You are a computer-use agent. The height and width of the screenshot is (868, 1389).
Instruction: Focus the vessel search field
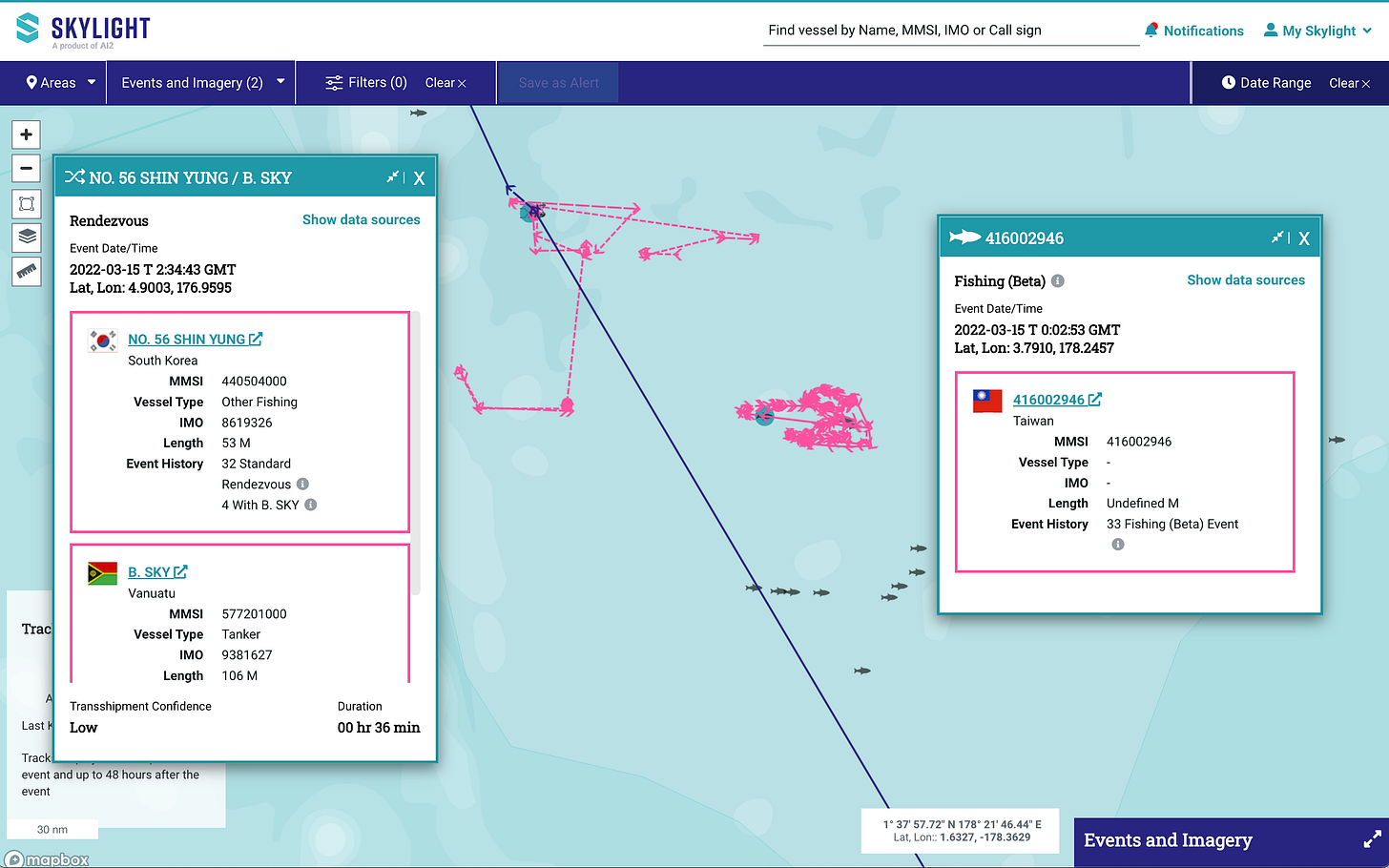952,31
